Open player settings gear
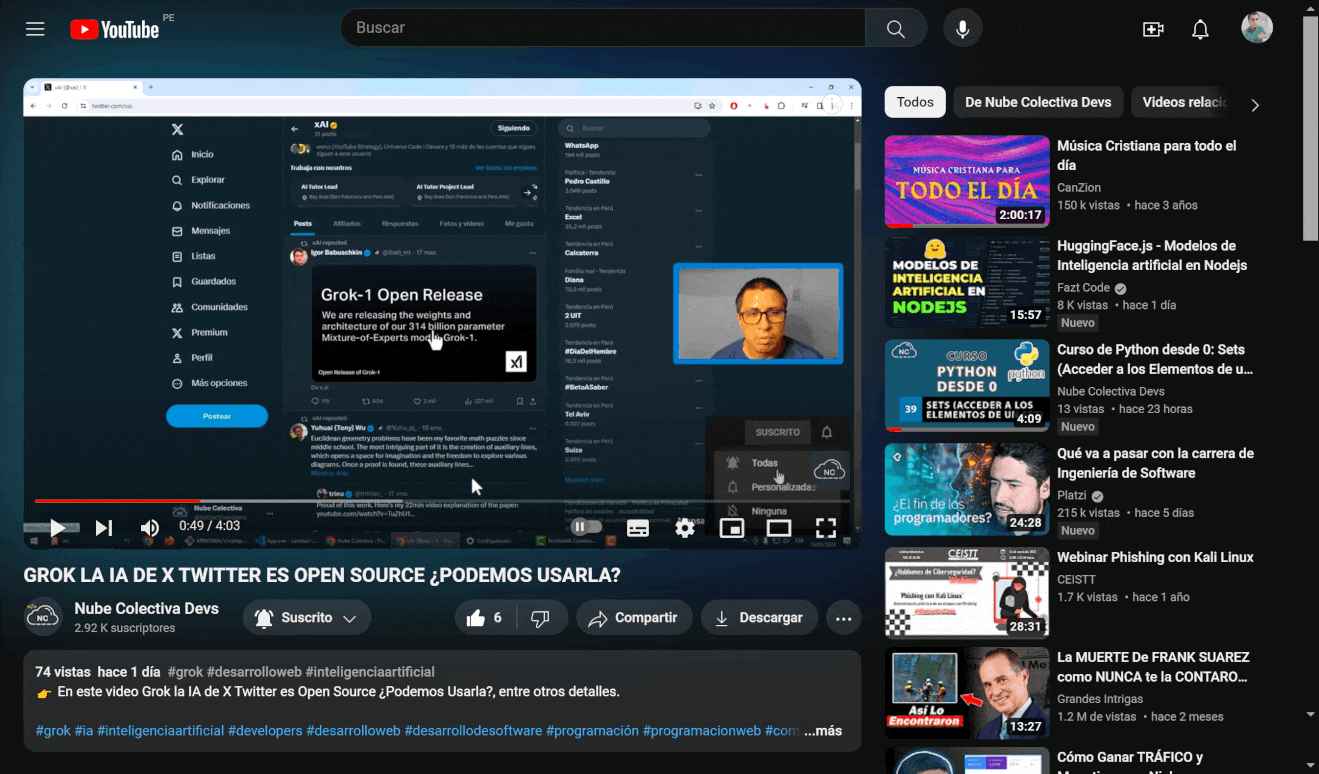The width and height of the screenshot is (1319, 774). (x=685, y=527)
